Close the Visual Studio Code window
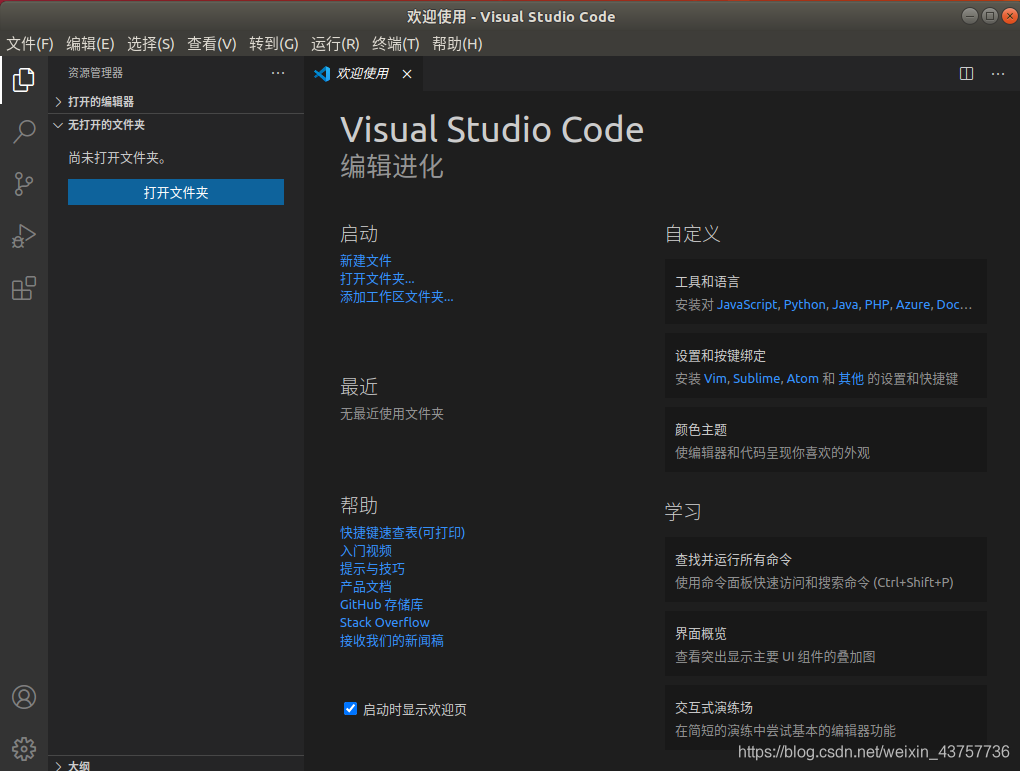The image size is (1020, 771). [1010, 16]
